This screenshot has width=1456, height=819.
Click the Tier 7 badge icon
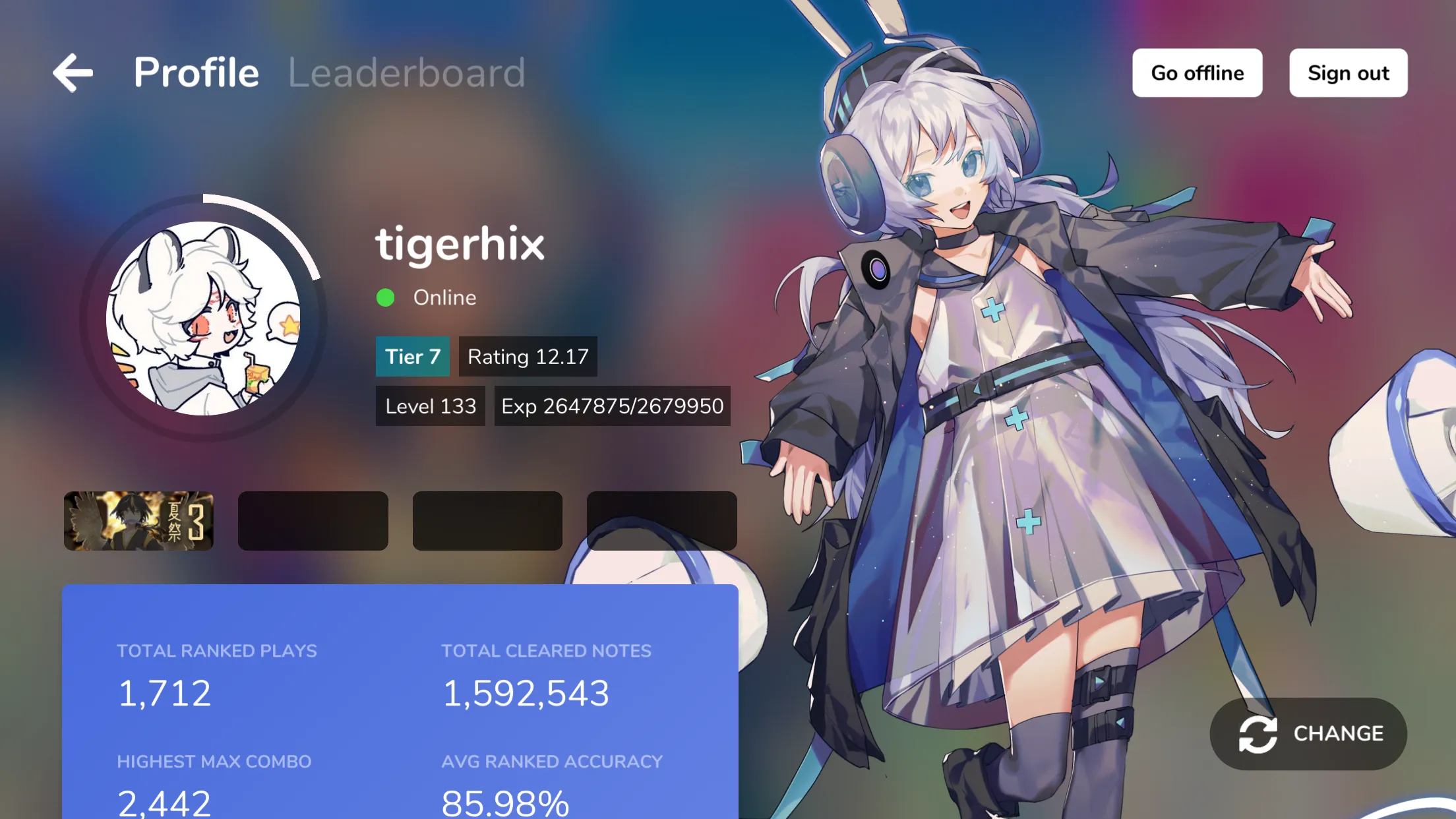click(x=412, y=357)
